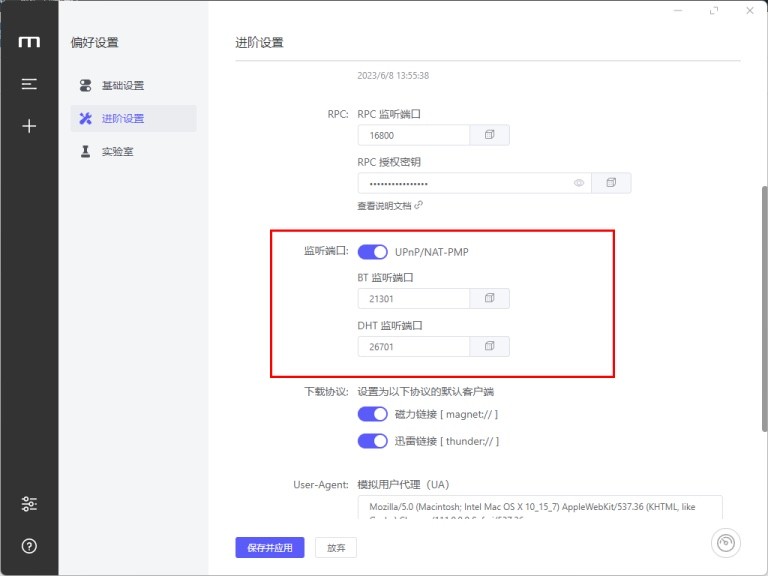Disable the UPnP/NAT-PMP toggle
The image size is (768, 576).
[372, 252]
